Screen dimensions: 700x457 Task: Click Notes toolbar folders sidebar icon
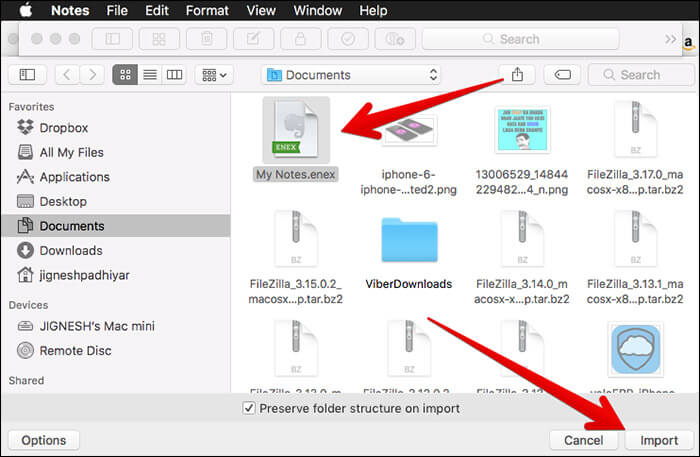[112, 39]
